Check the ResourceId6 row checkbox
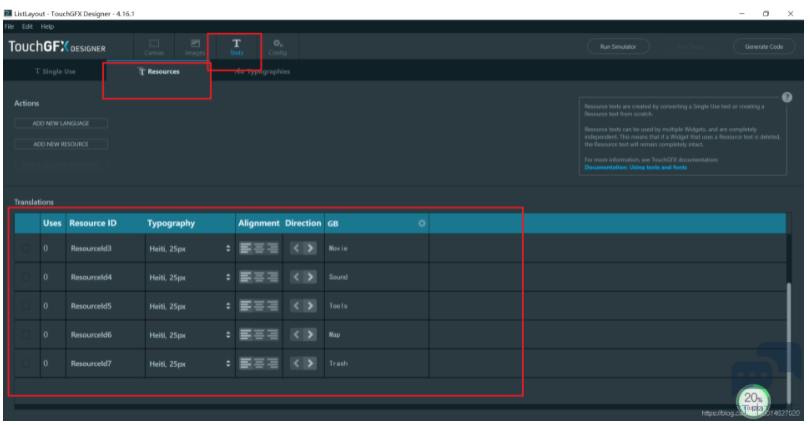This screenshot has width=810, height=425. 26,335
